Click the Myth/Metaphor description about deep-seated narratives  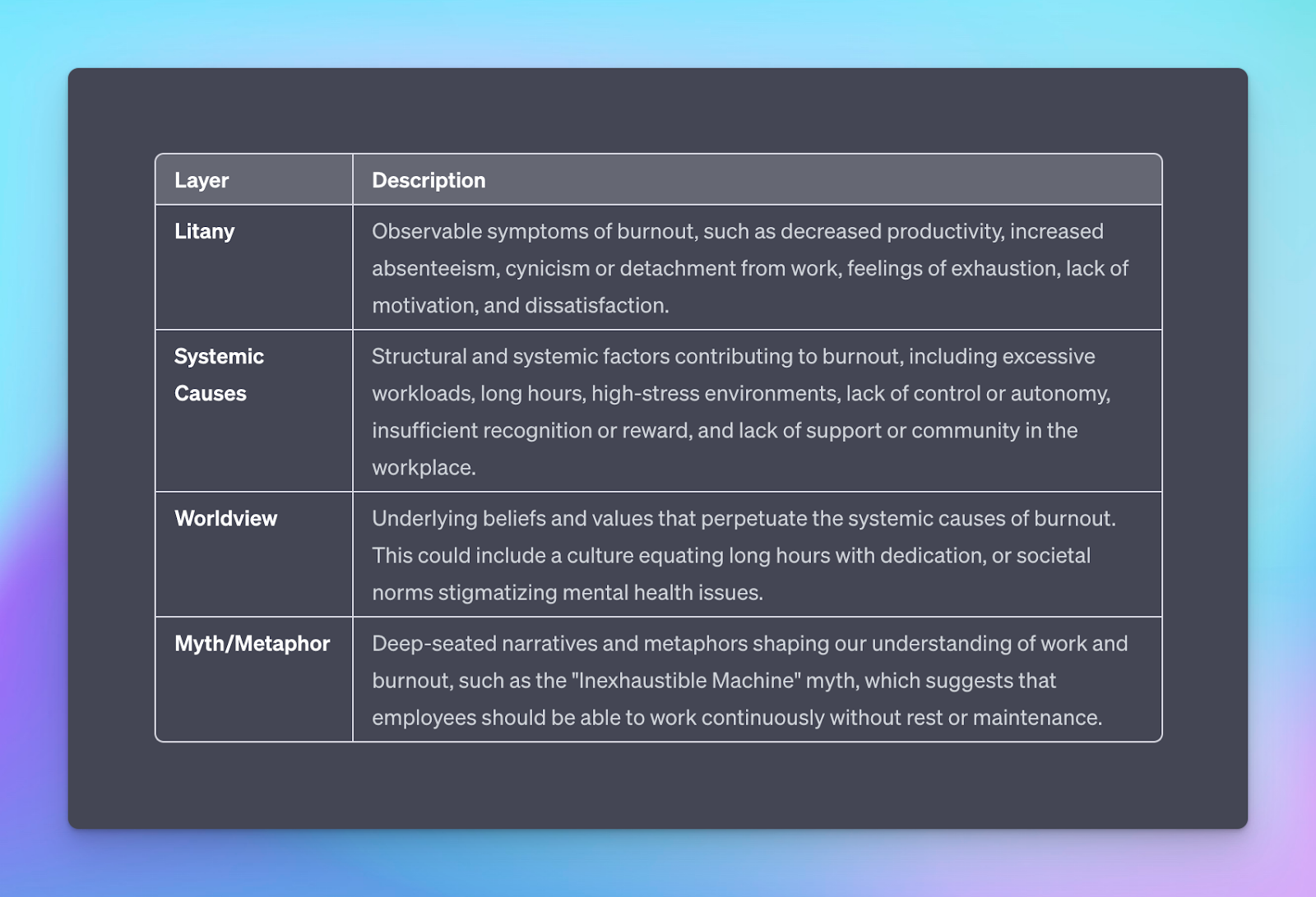click(x=750, y=680)
